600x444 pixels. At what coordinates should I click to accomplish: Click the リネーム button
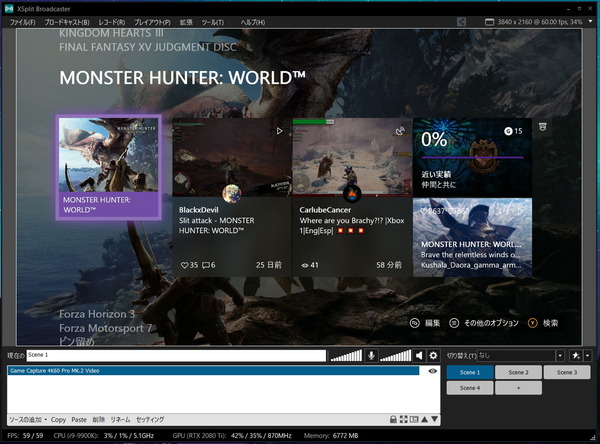(x=120, y=420)
